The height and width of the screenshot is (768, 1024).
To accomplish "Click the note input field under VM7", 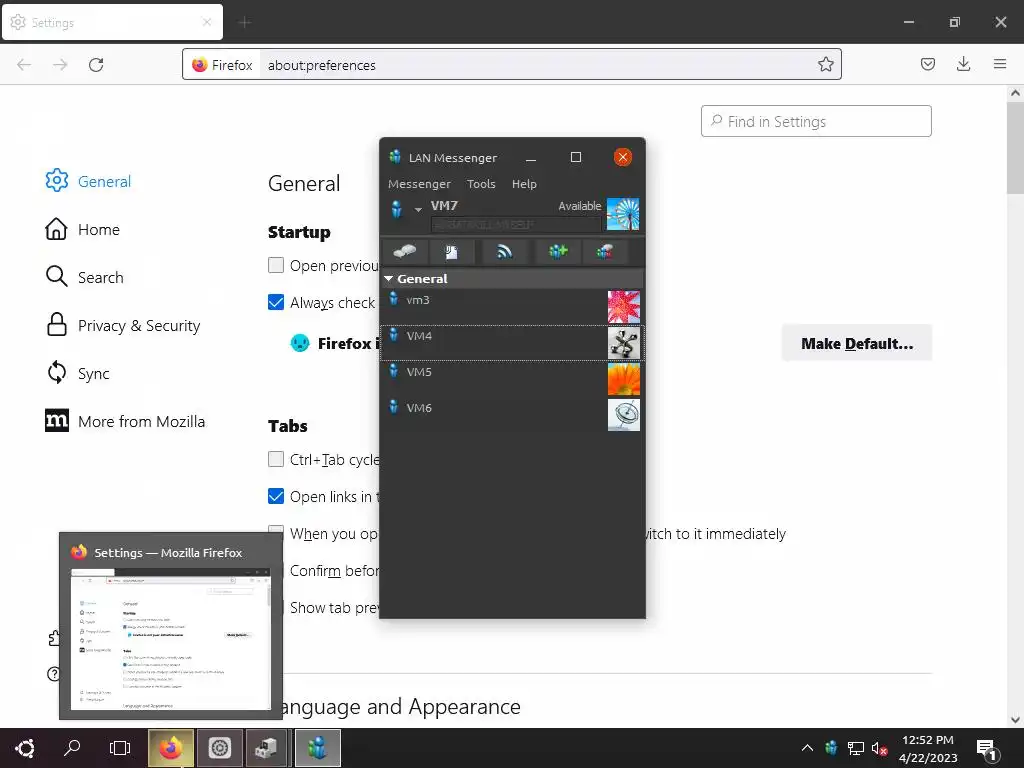I will click(516, 225).
